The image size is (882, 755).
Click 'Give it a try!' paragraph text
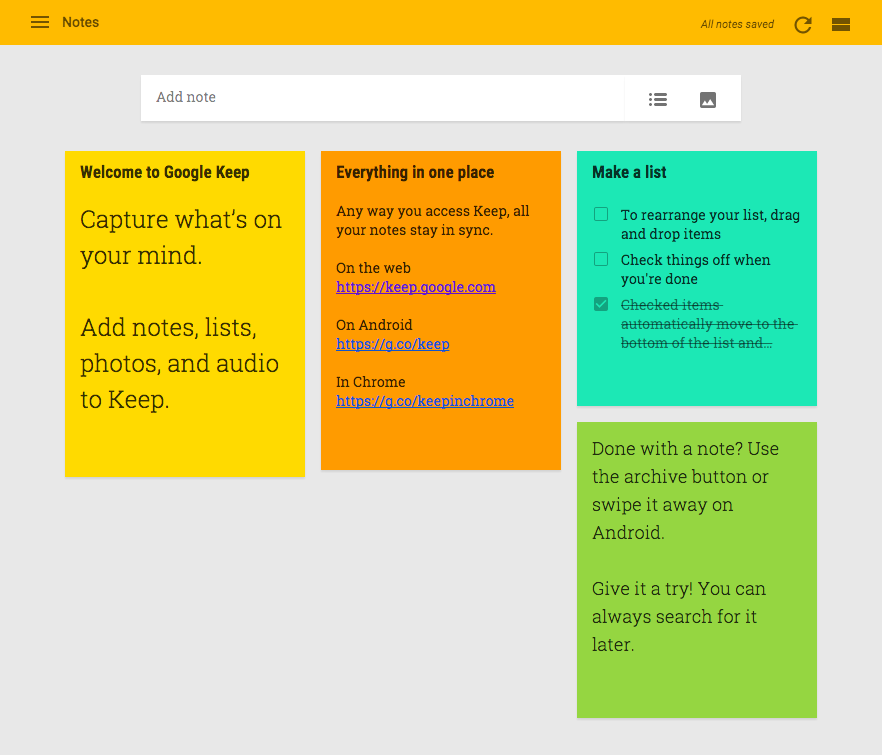pyautogui.click(x=678, y=617)
